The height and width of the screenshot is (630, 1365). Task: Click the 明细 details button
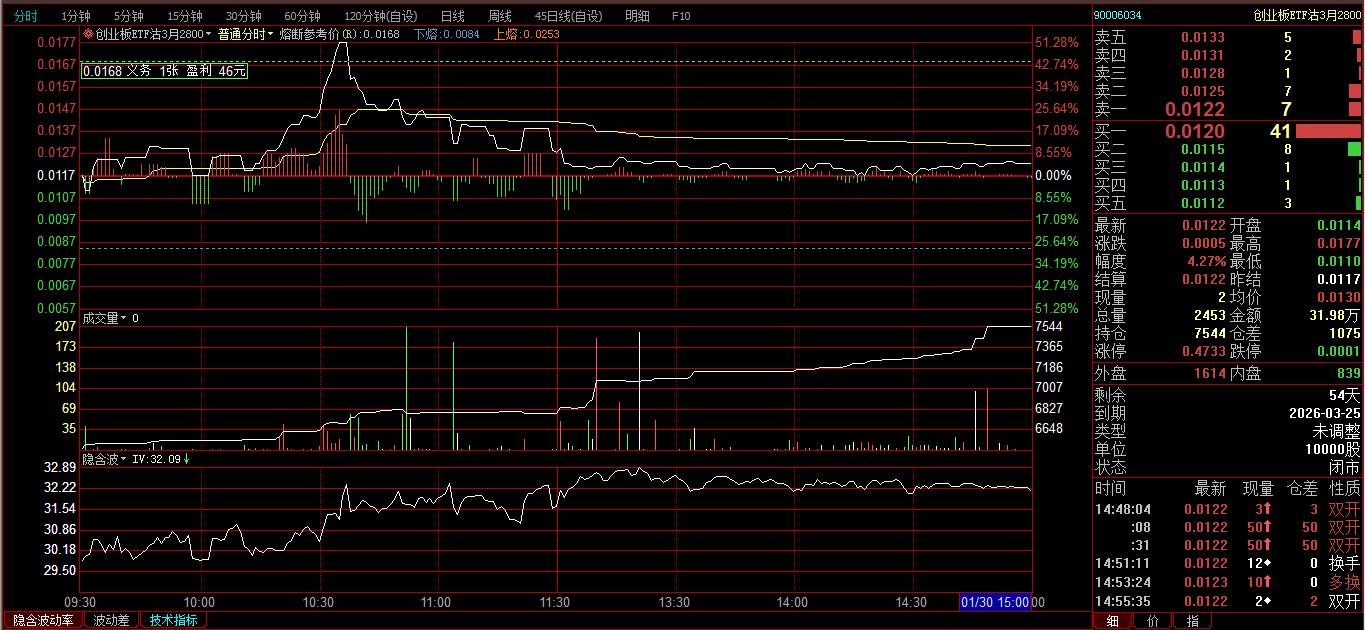coord(637,16)
